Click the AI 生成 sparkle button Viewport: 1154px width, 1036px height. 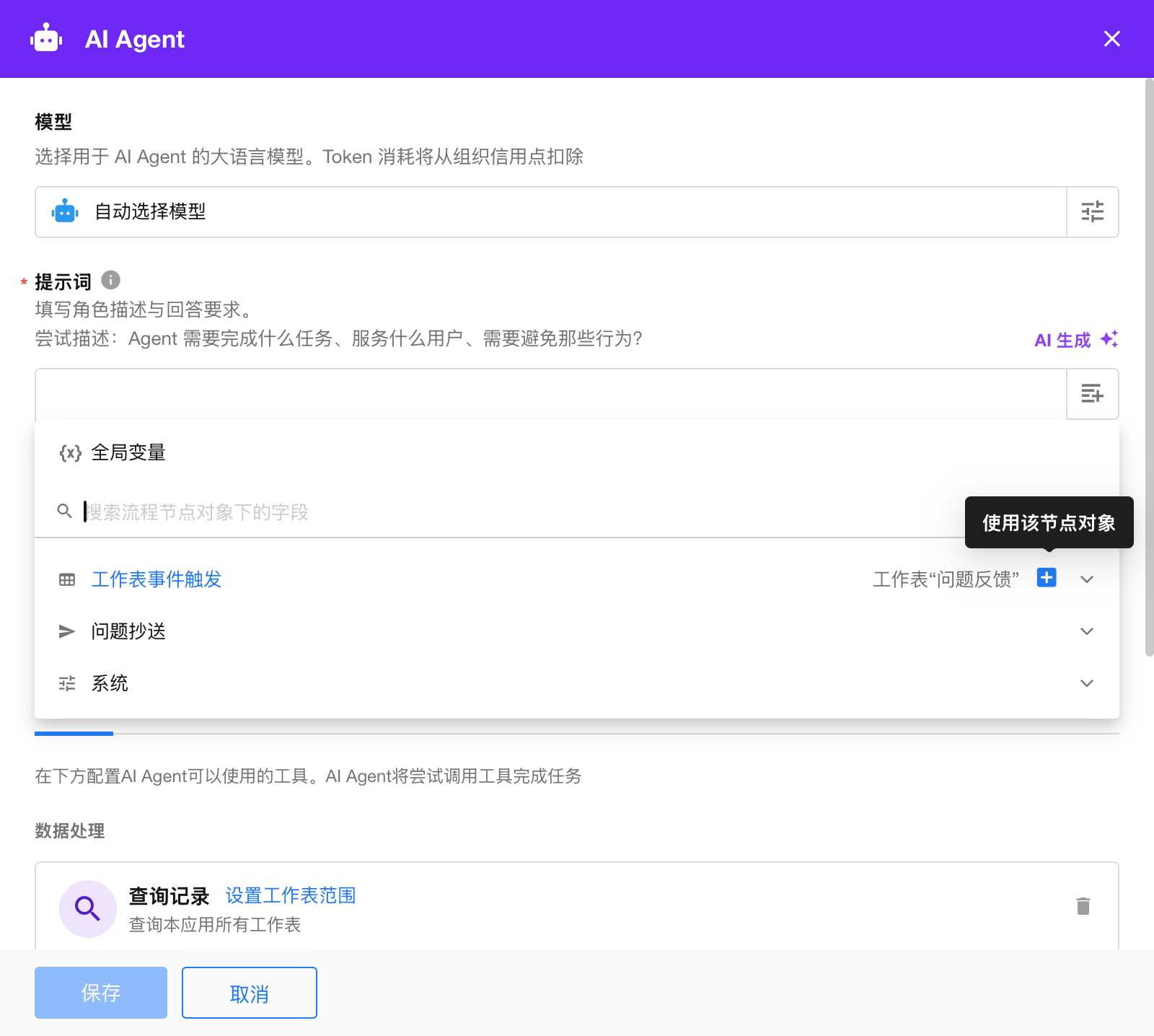pyautogui.click(x=1075, y=340)
